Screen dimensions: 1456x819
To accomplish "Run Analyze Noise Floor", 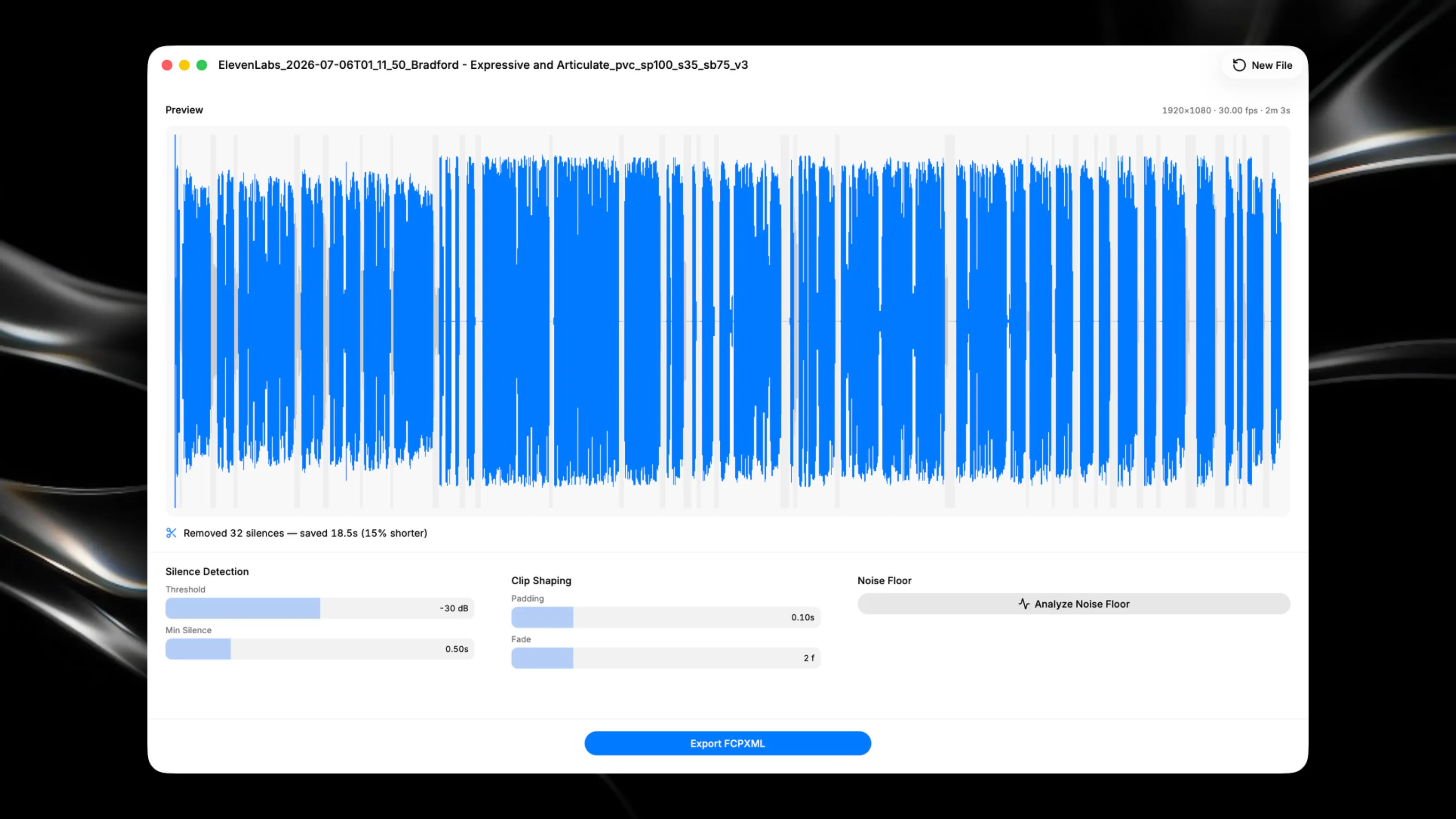I will pyautogui.click(x=1073, y=604).
